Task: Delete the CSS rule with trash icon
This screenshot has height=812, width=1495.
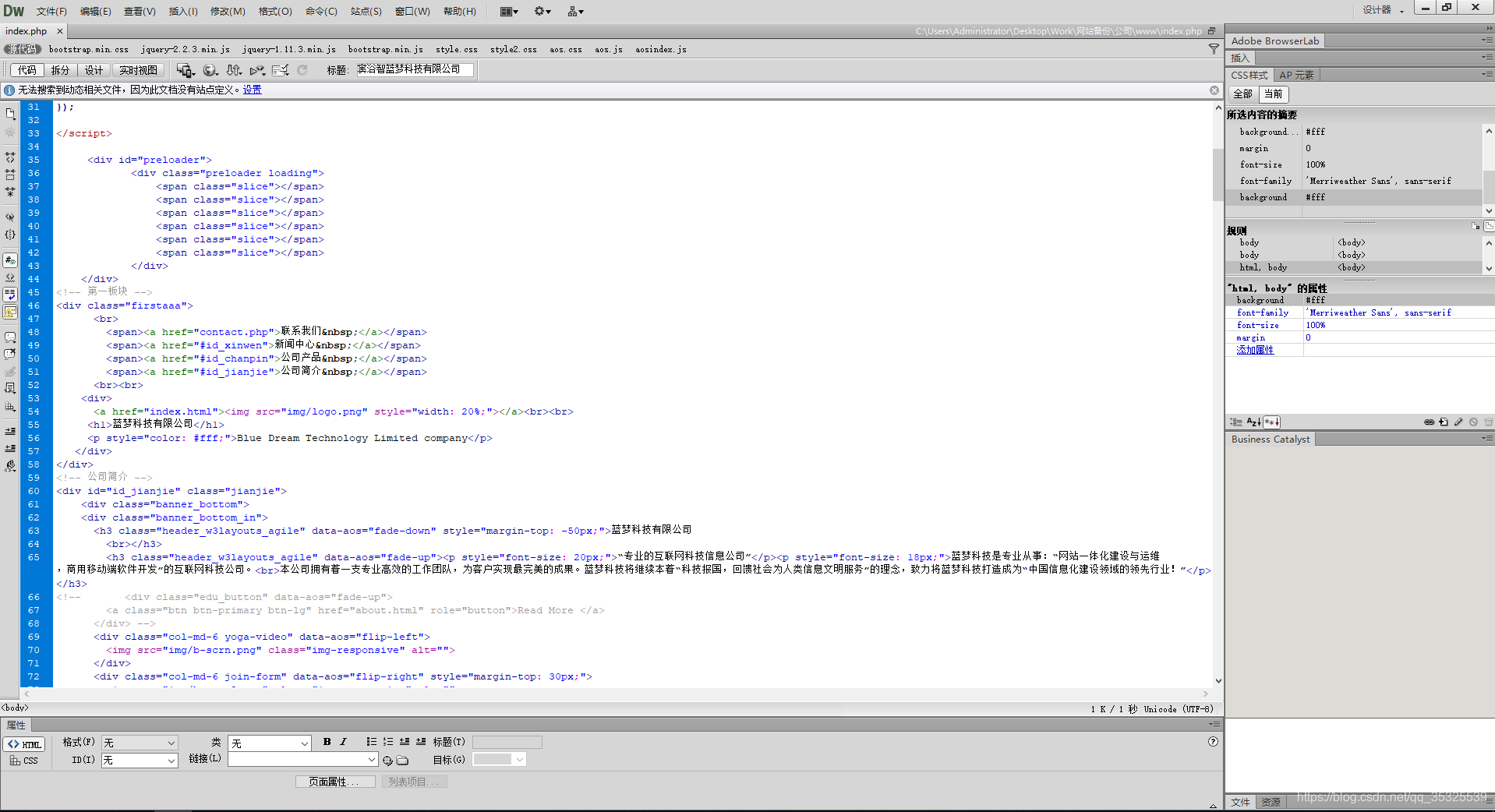Action: 1488,422
